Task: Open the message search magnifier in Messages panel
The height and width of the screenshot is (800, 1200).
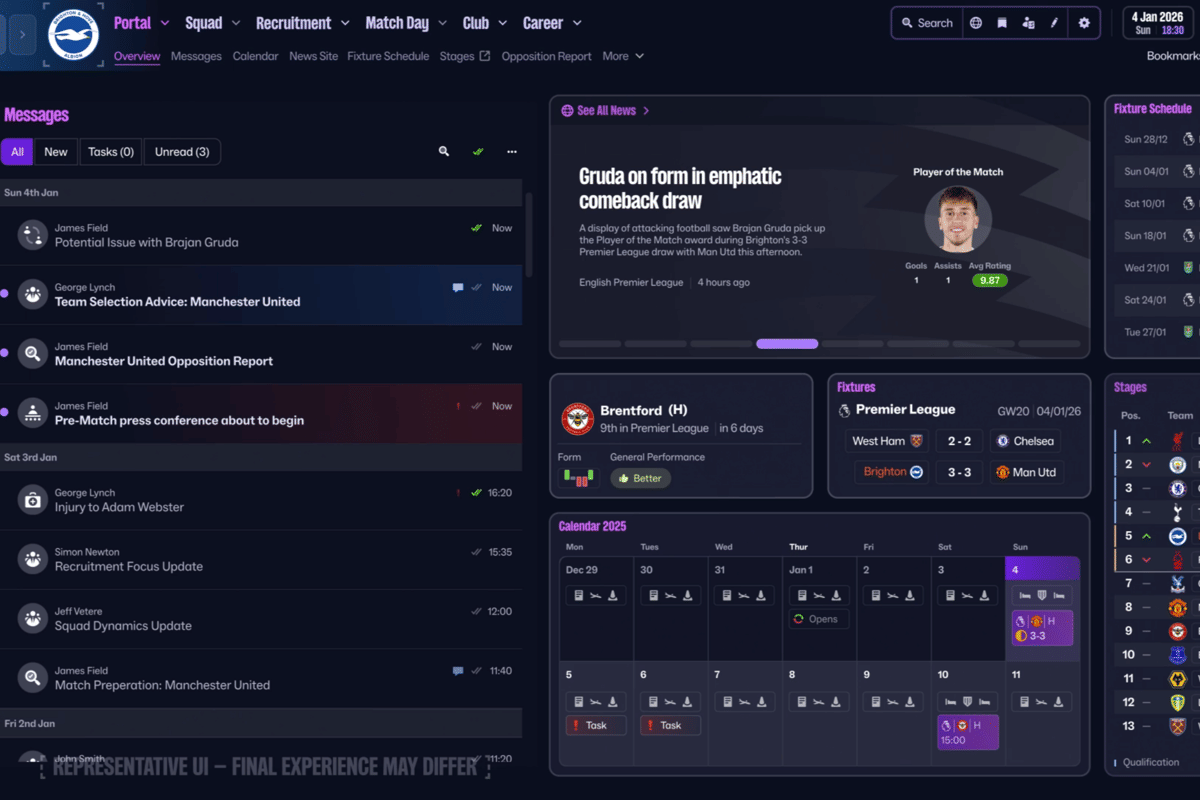Action: tap(443, 151)
